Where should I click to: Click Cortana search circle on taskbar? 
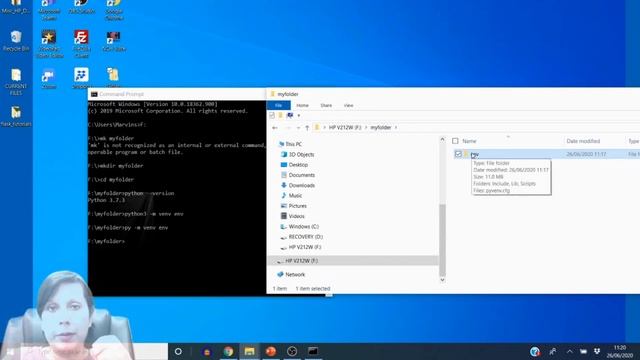178,351
